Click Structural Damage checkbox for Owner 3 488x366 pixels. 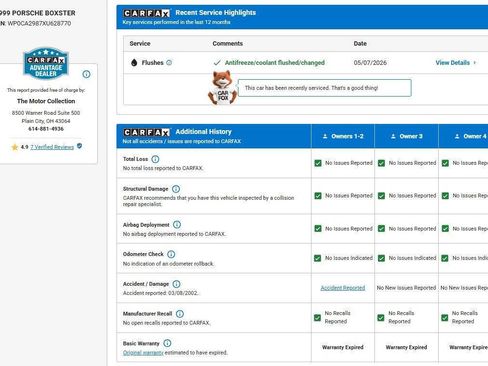tap(381, 196)
